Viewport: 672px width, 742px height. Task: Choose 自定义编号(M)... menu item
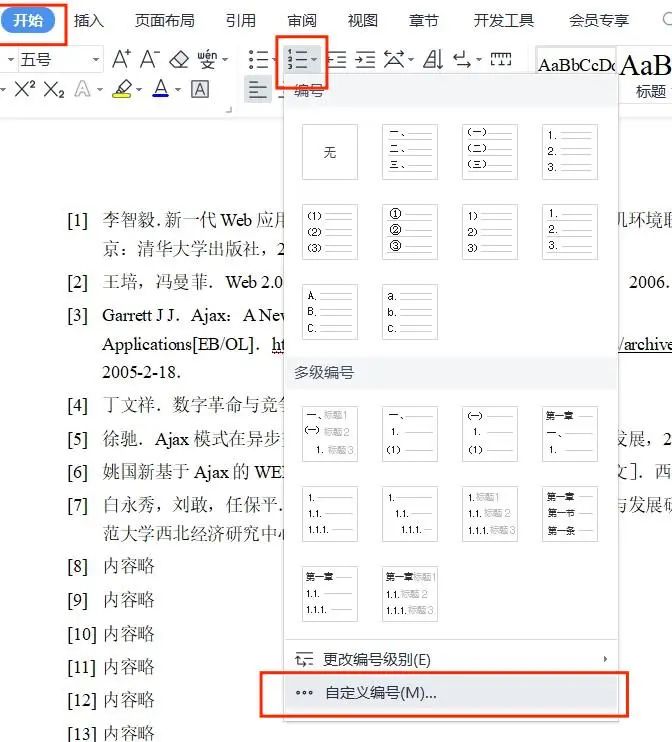tap(451, 693)
